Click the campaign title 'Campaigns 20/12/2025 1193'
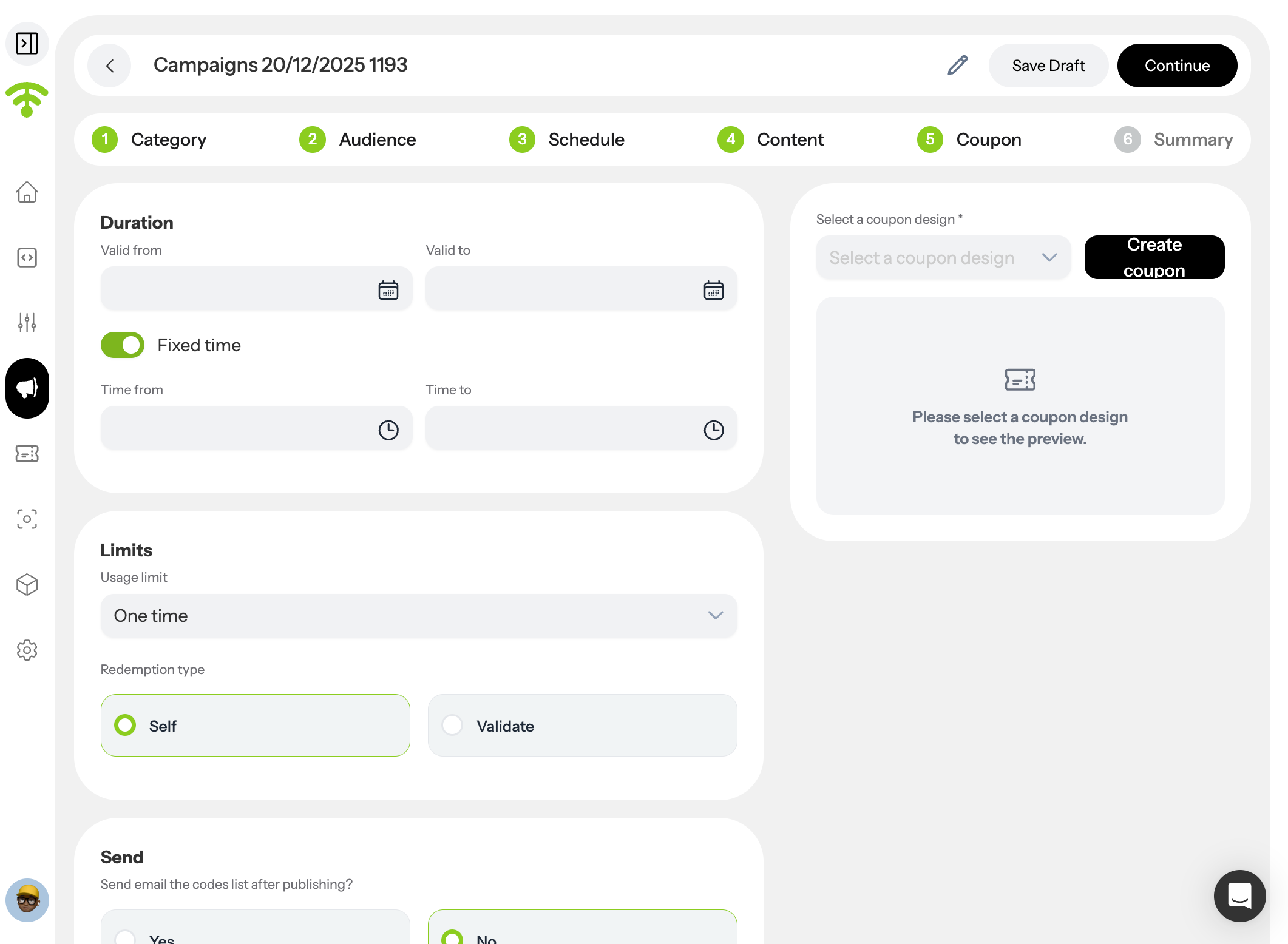 point(280,65)
